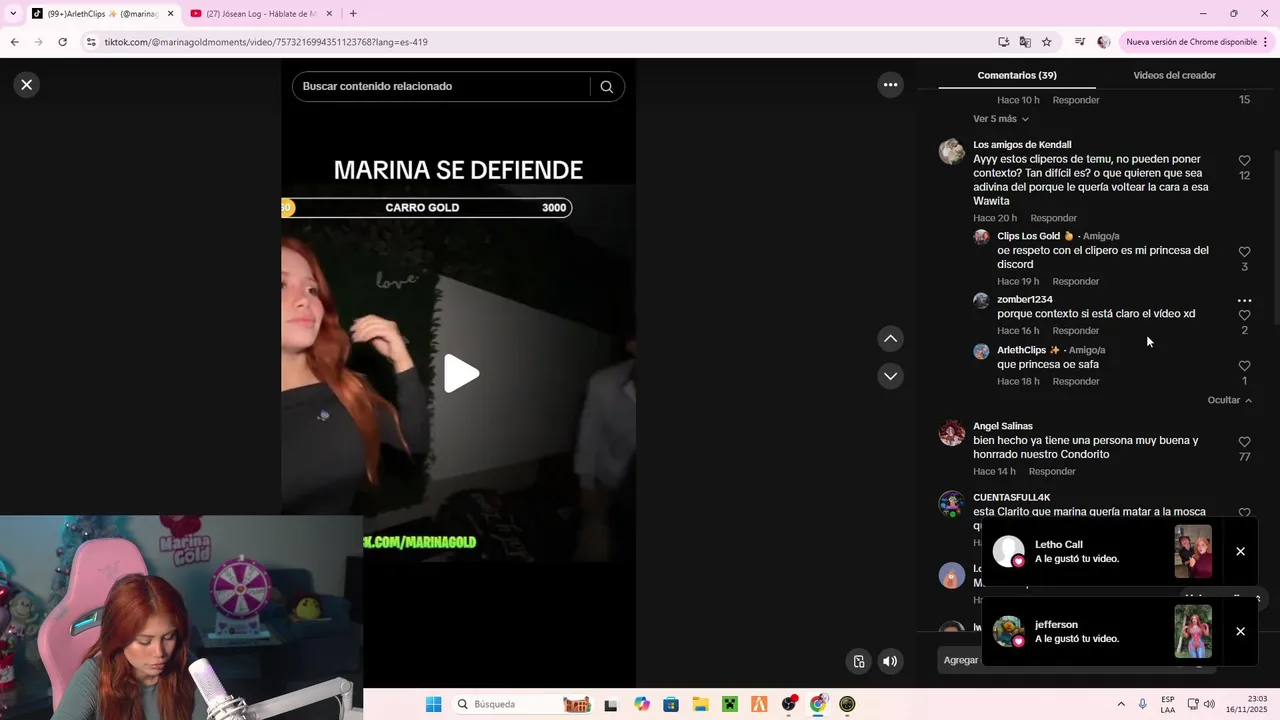This screenshot has width=1280, height=720.
Task: Click the translate page icon
Action: [1025, 42]
